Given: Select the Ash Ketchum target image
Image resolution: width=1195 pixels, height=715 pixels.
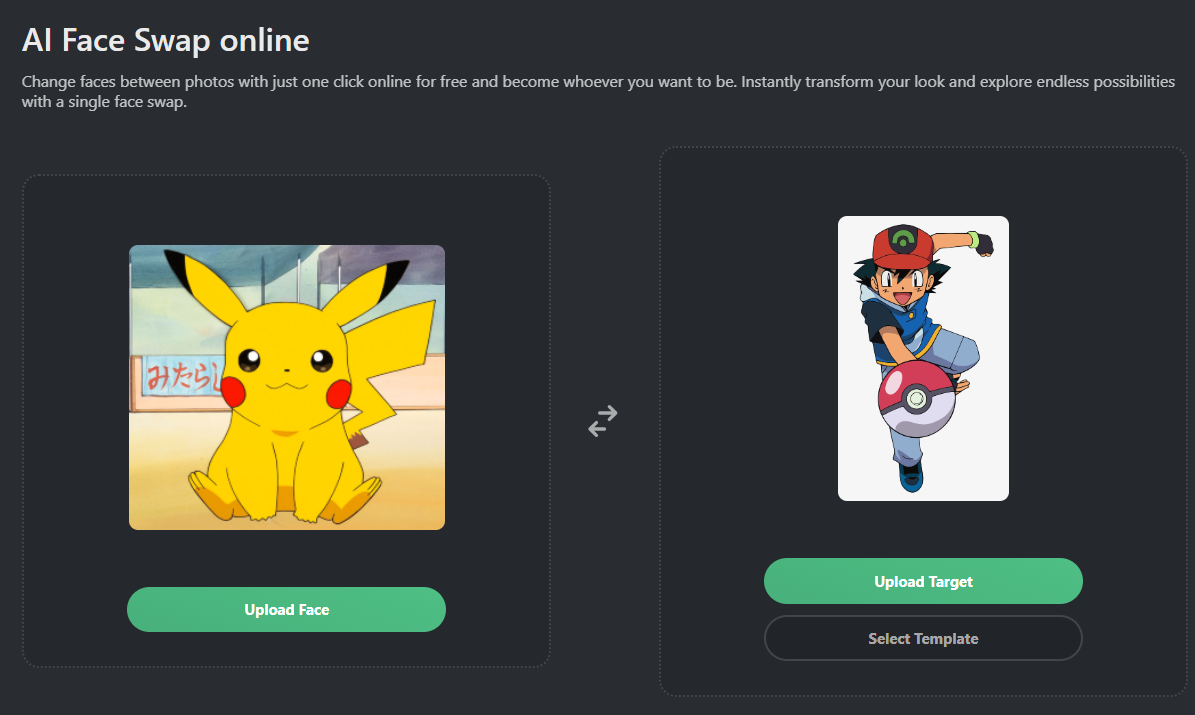Looking at the screenshot, I should [923, 358].
